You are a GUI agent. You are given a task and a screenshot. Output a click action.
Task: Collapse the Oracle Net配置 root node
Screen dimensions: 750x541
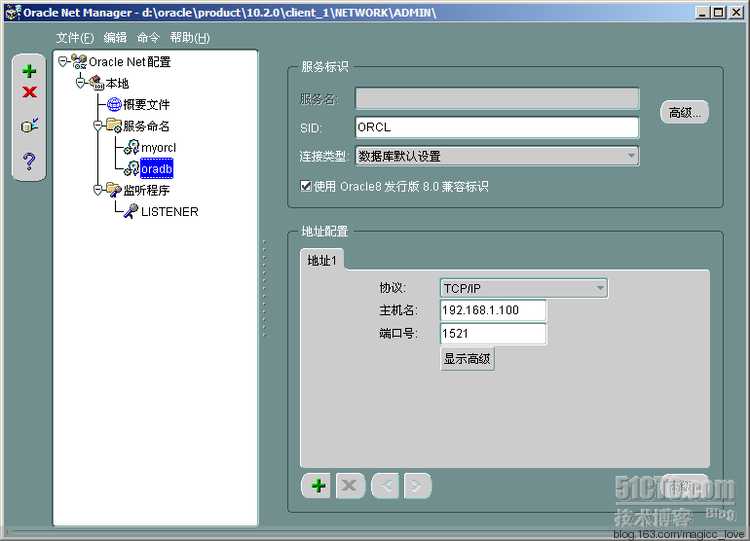(x=63, y=61)
